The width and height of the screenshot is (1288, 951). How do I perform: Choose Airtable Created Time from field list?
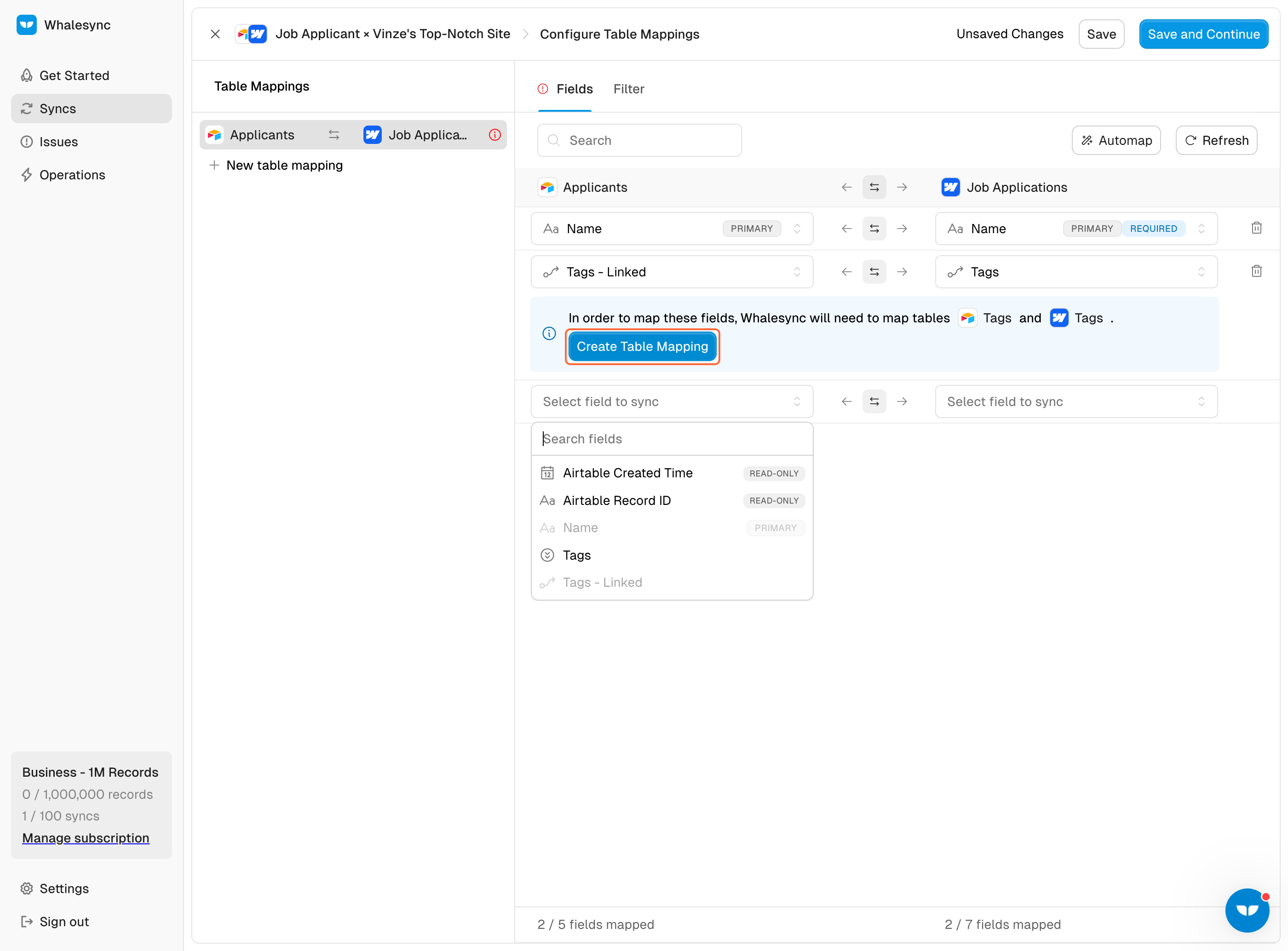(627, 473)
